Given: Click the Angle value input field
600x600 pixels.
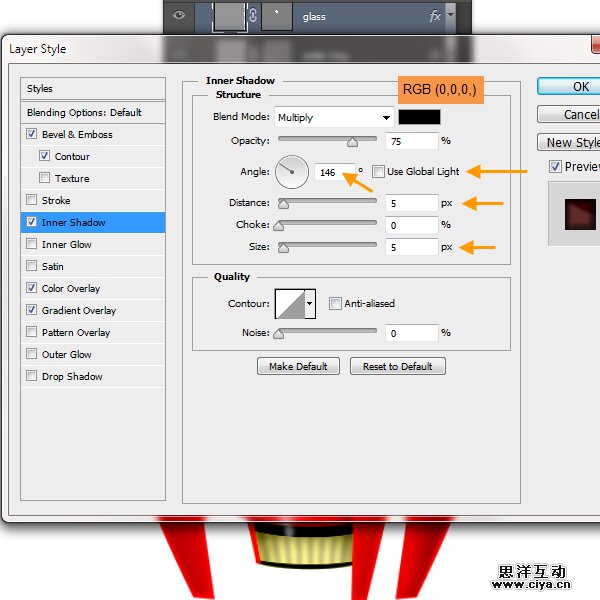Looking at the screenshot, I should [x=334, y=172].
